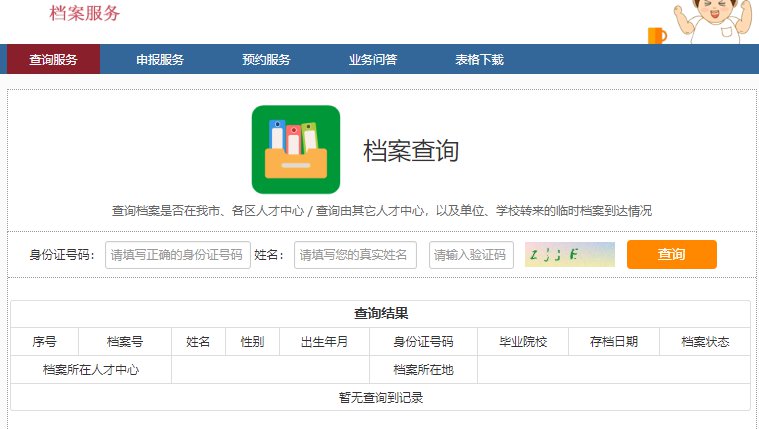759x429 pixels.
Task: Go to the 预约服务 tab
Action: pyautogui.click(x=266, y=60)
